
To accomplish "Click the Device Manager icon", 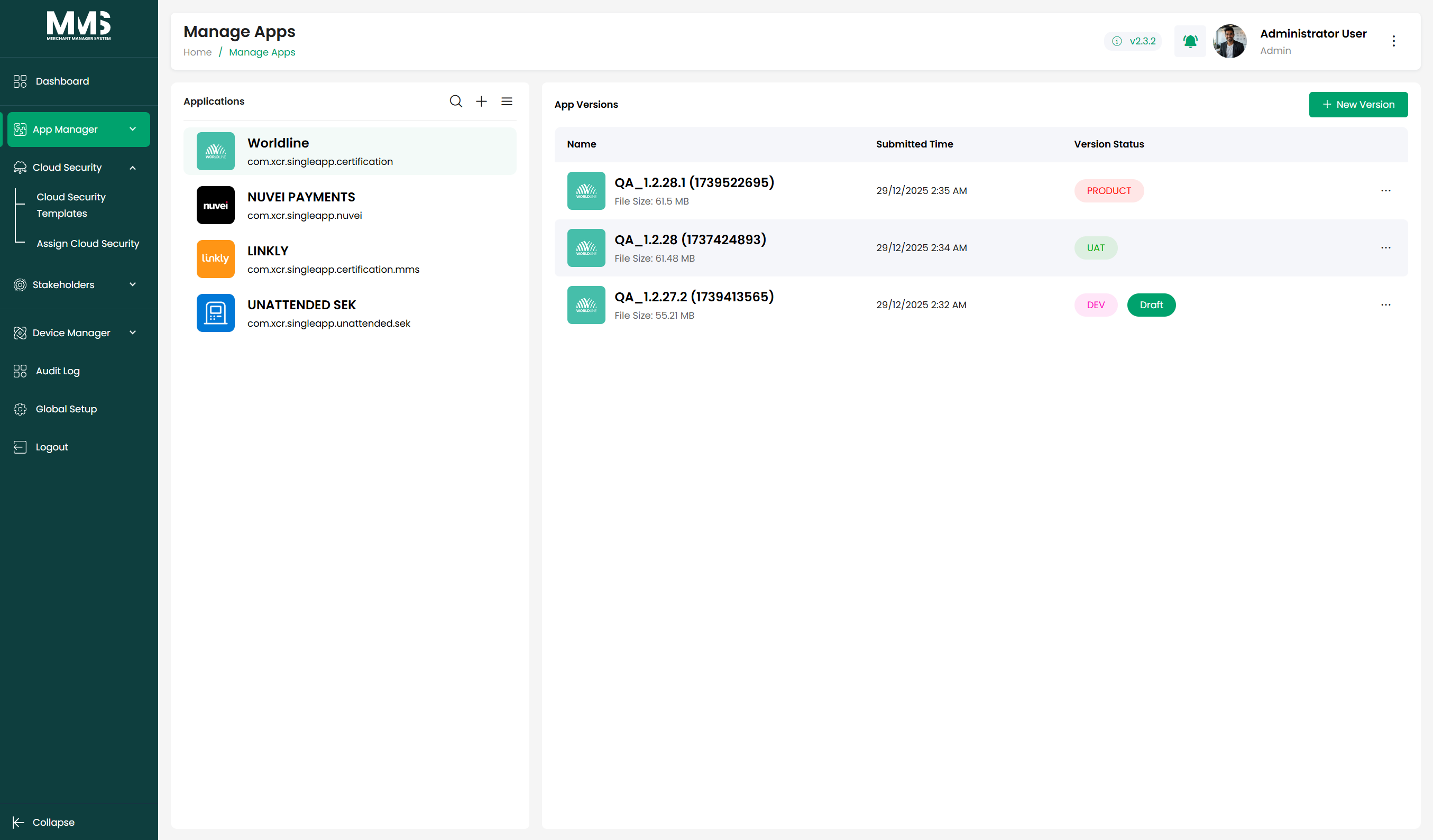I will (x=20, y=333).
